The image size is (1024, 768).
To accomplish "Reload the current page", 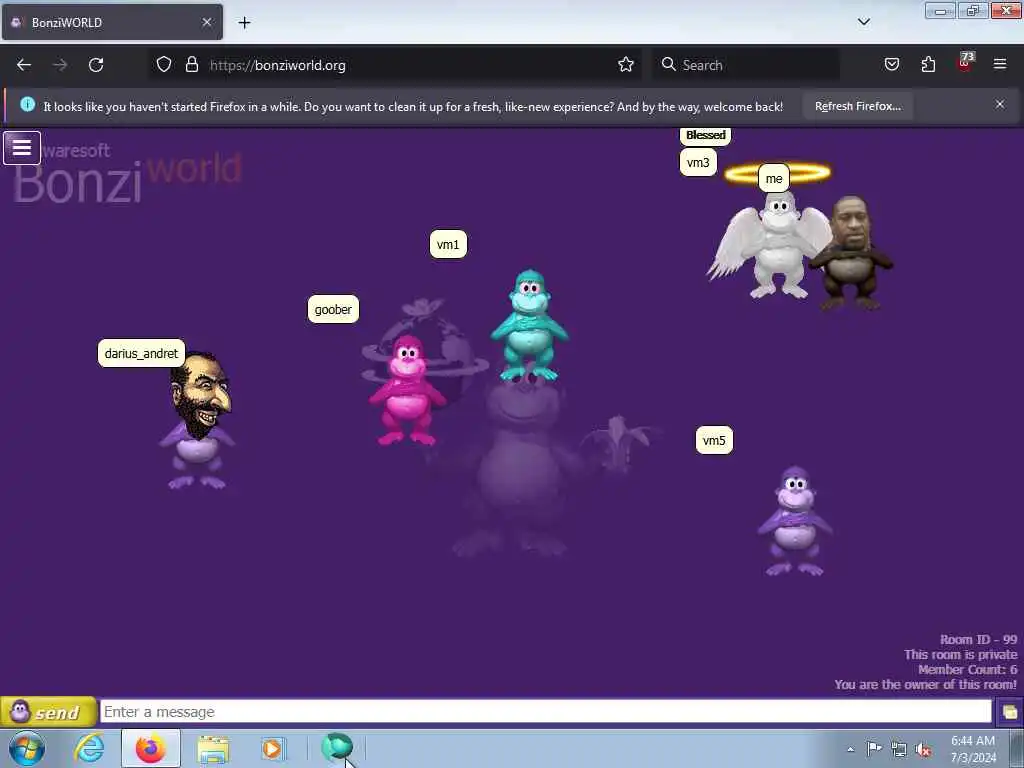I will click(x=96, y=65).
